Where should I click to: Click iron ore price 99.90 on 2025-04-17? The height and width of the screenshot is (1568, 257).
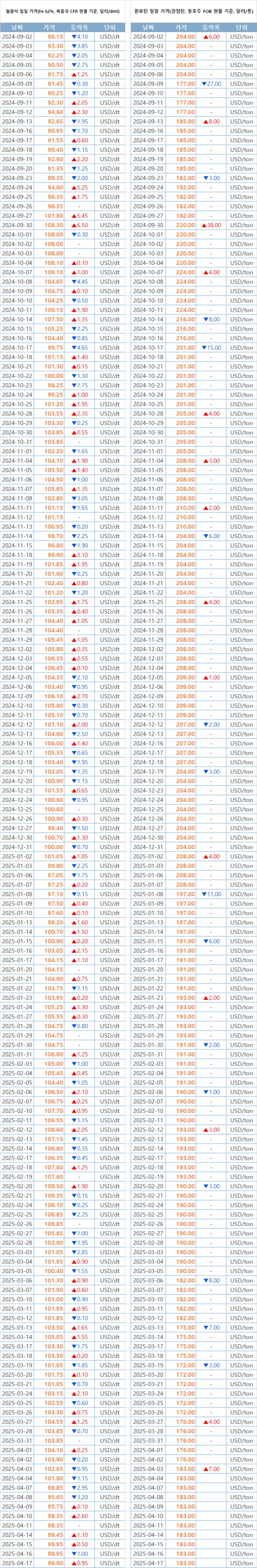click(x=55, y=1563)
